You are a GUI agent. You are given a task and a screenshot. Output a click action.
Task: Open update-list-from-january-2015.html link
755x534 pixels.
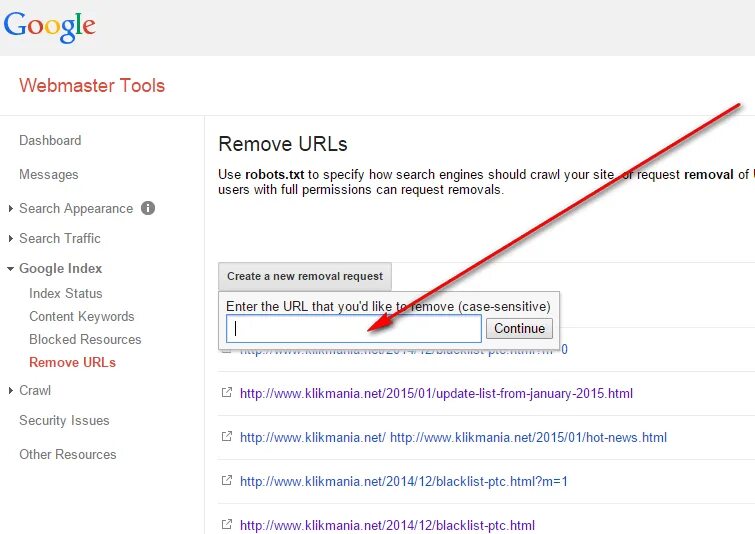click(x=436, y=393)
